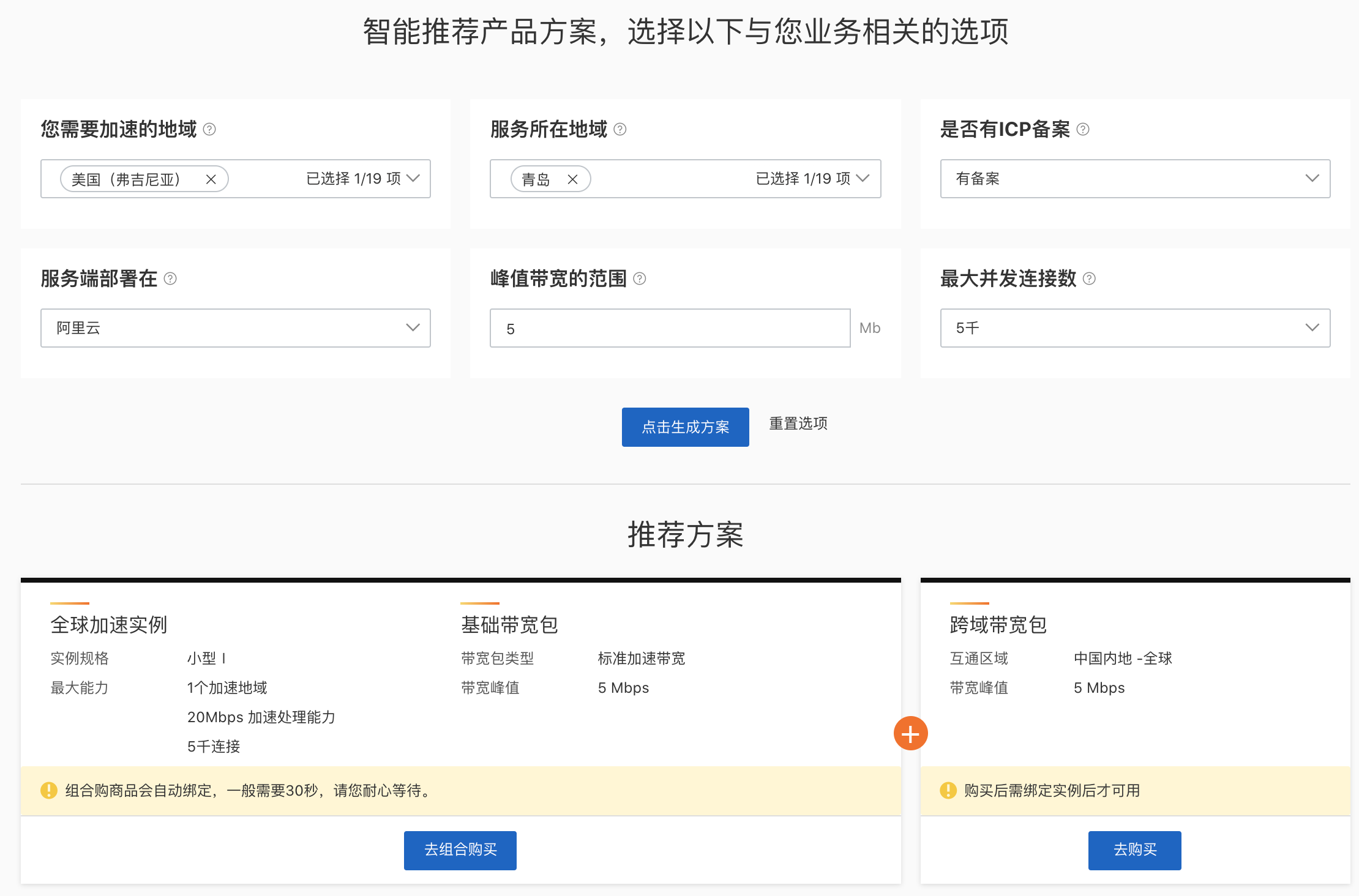The height and width of the screenshot is (896, 1359).
Task: Expand the service region dropdown arrow
Action: 863,178
